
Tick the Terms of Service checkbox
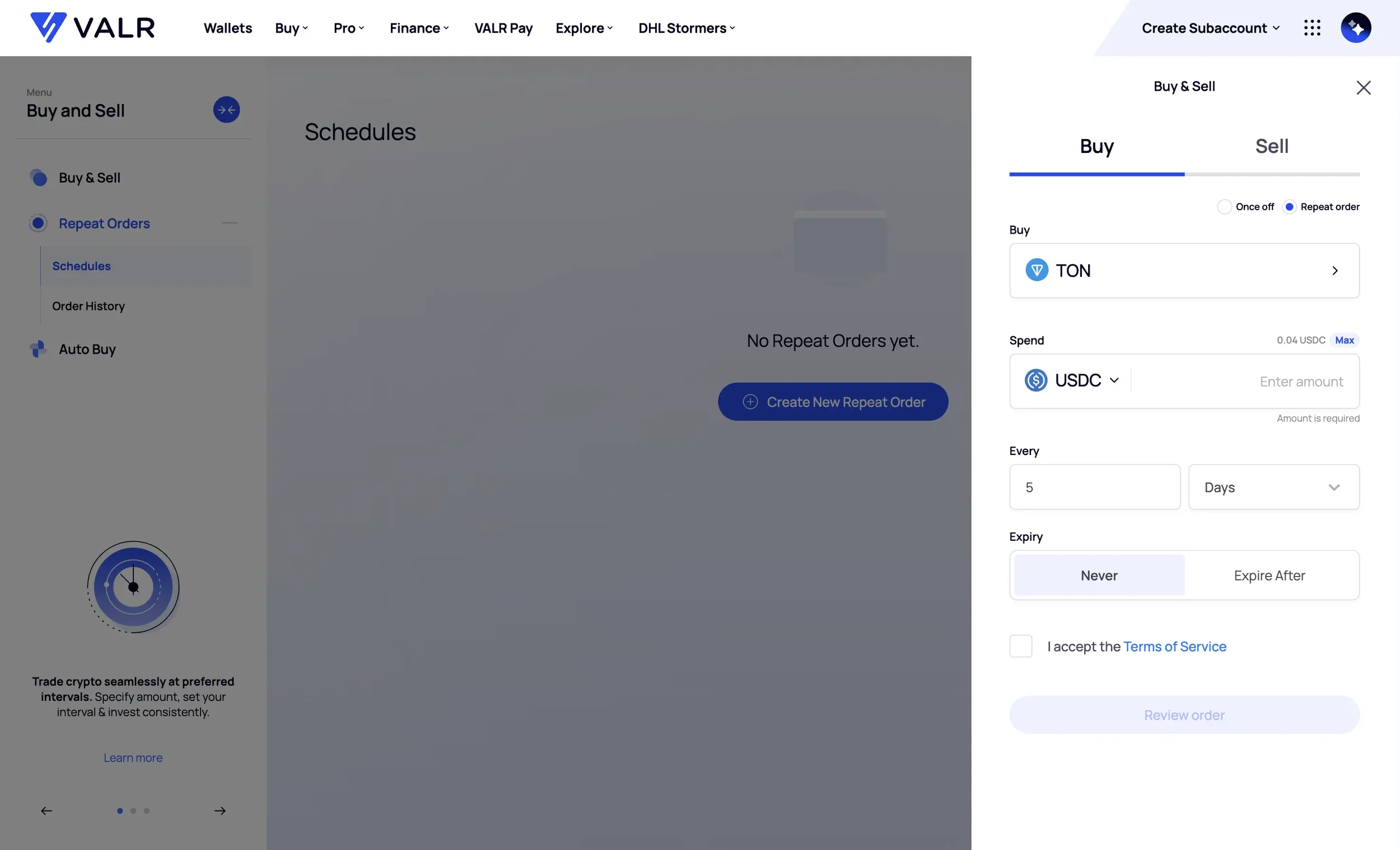[x=1020, y=646]
